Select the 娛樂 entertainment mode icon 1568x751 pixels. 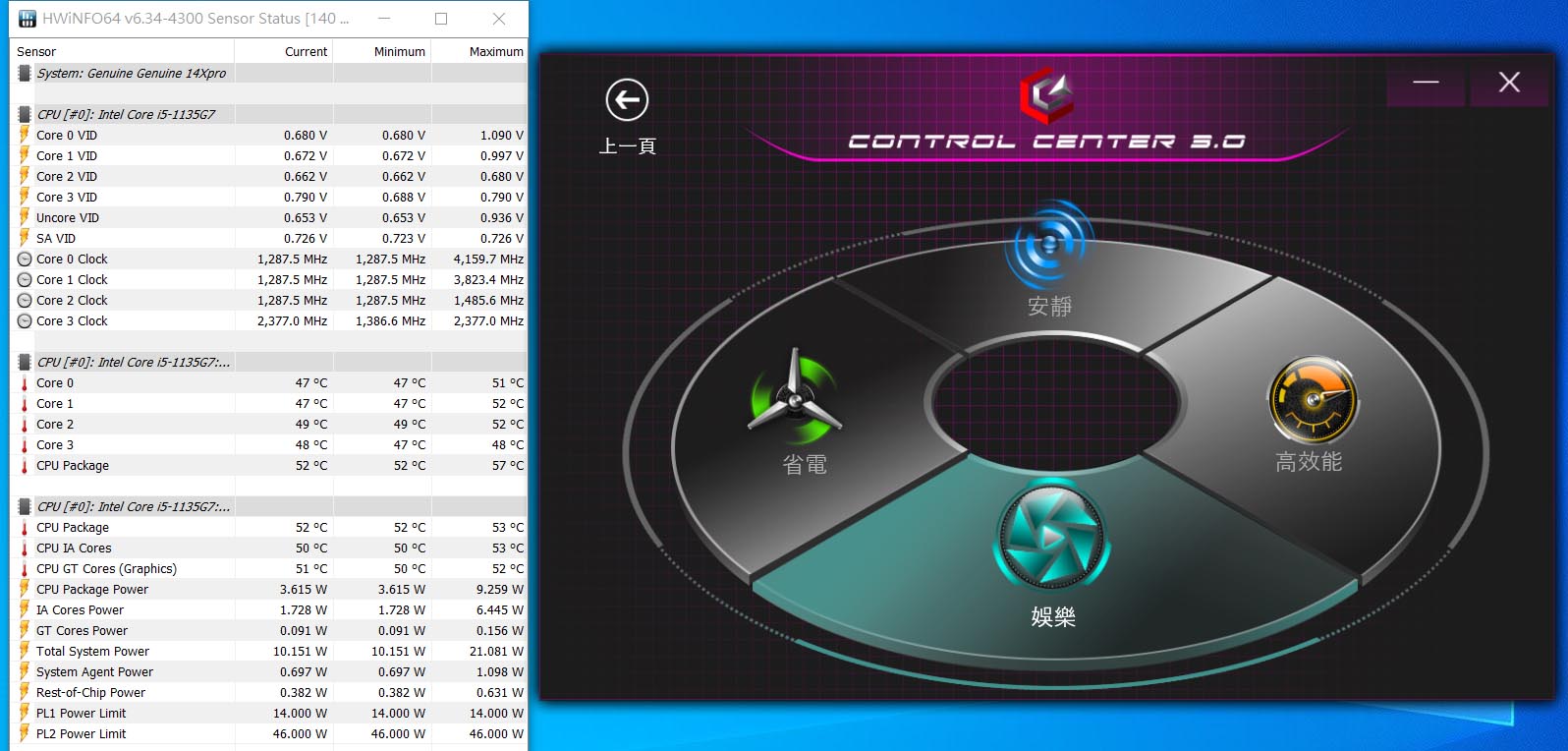[x=1052, y=536]
